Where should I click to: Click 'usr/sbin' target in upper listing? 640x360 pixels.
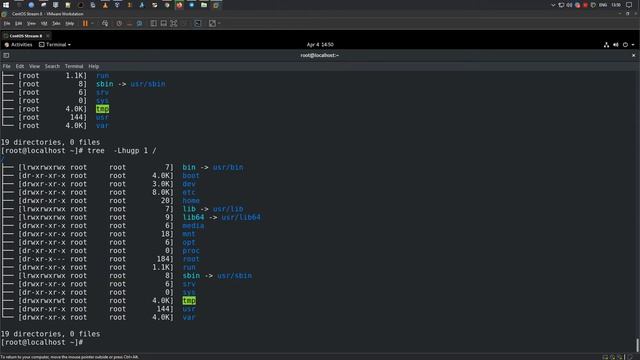click(148, 84)
